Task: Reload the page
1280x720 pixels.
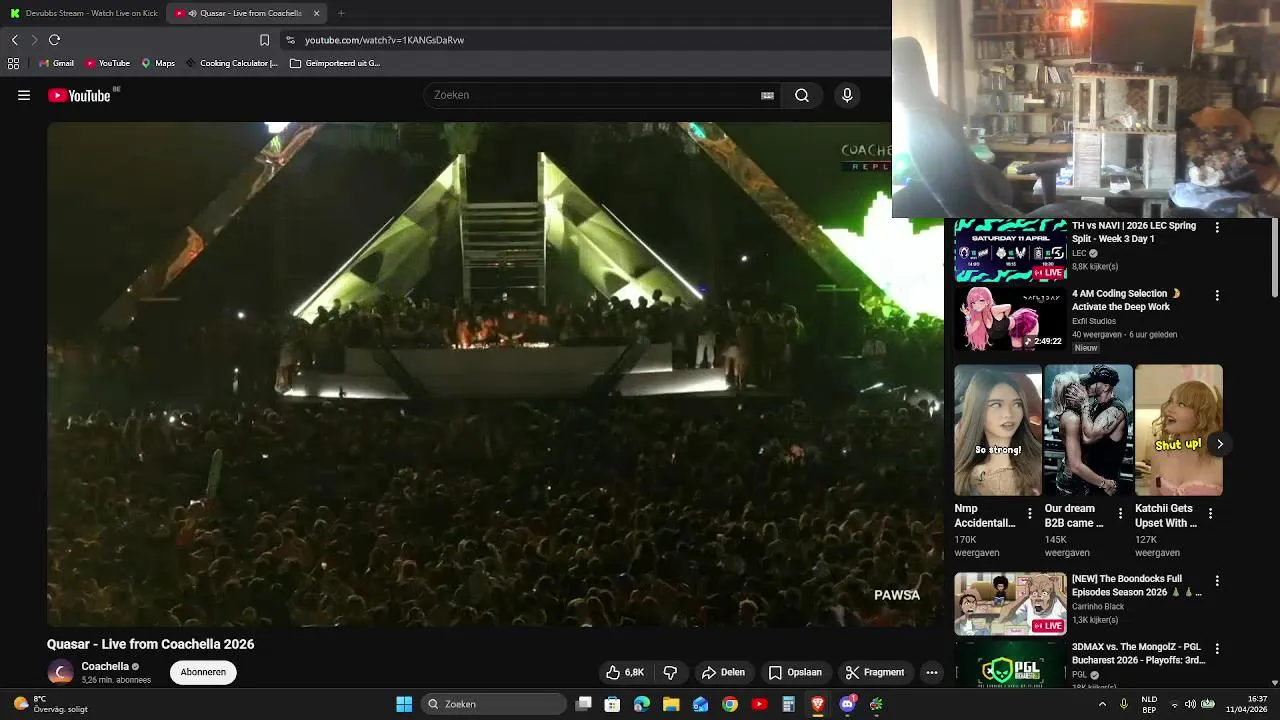Action: (x=54, y=40)
